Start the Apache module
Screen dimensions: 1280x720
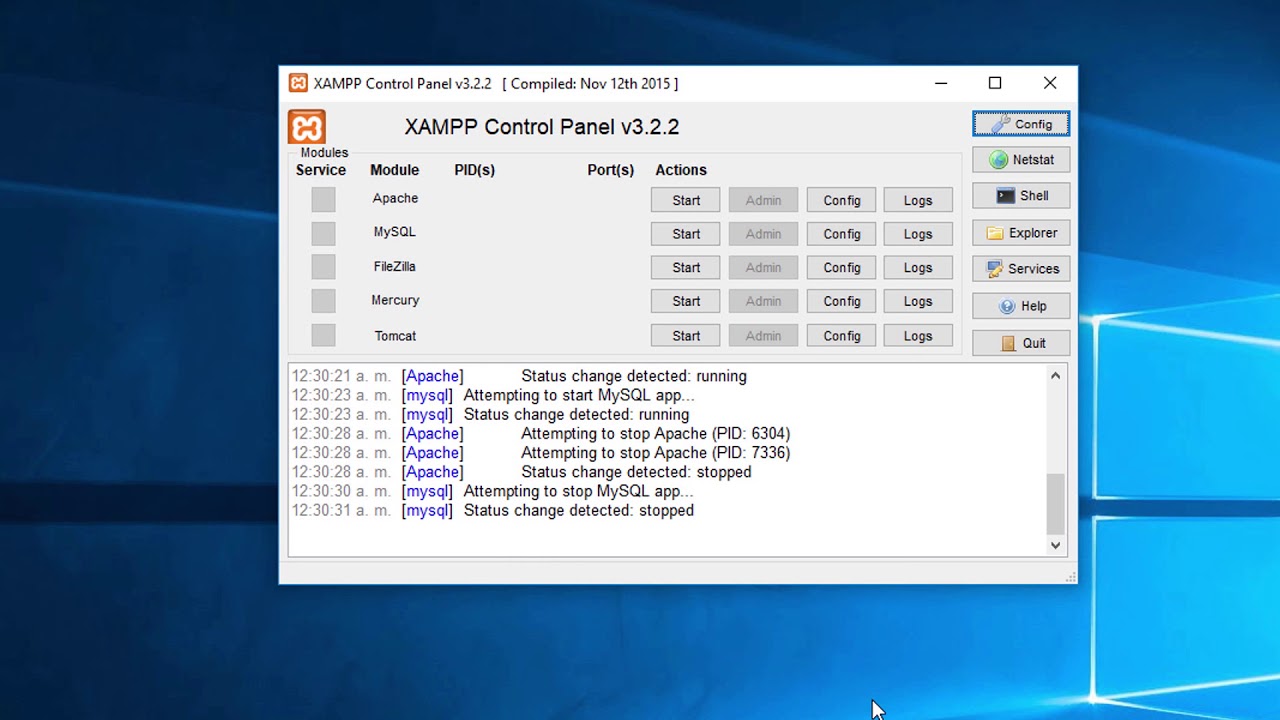pyautogui.click(x=685, y=200)
